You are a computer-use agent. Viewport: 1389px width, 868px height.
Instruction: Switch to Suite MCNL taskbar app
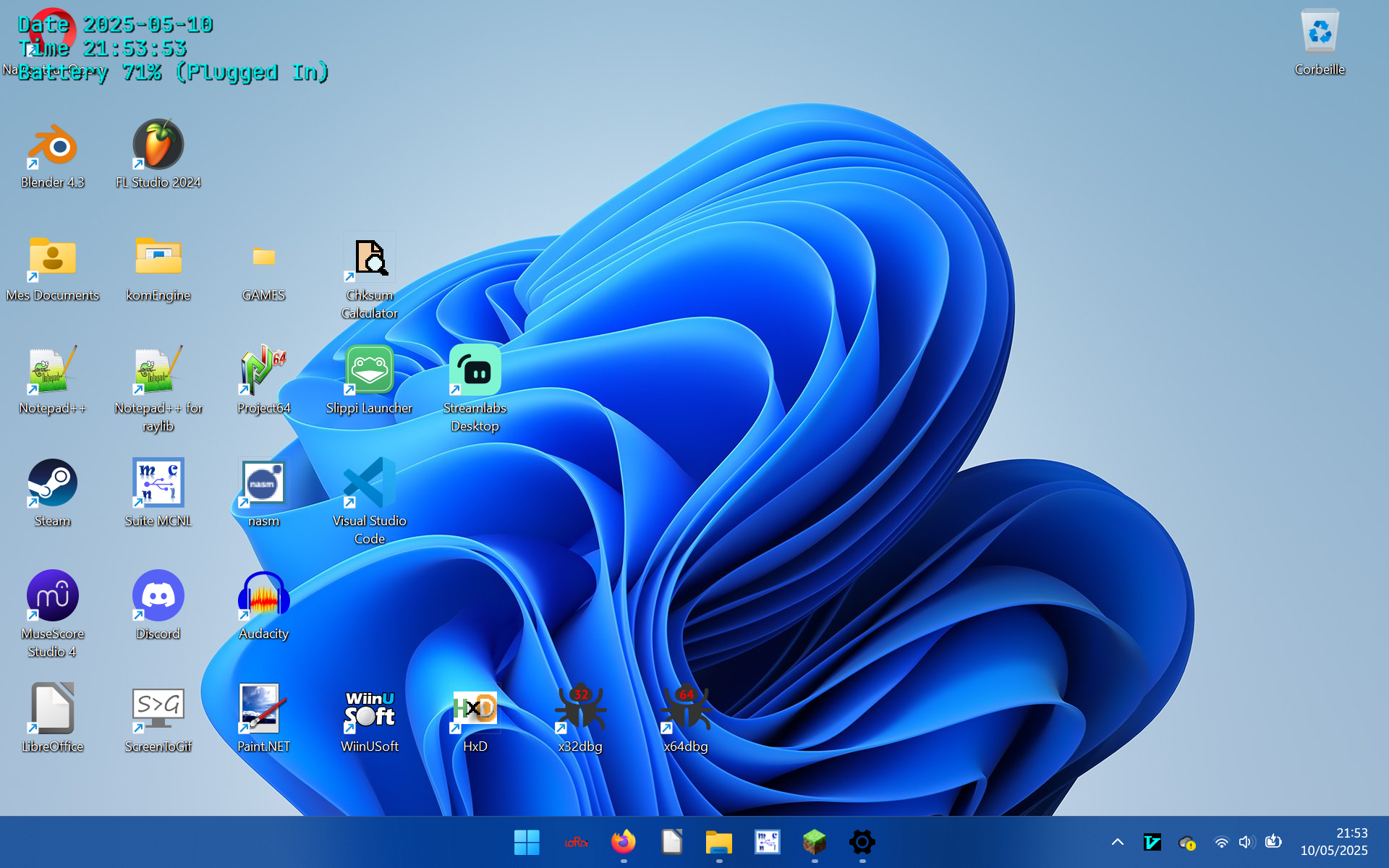767,842
